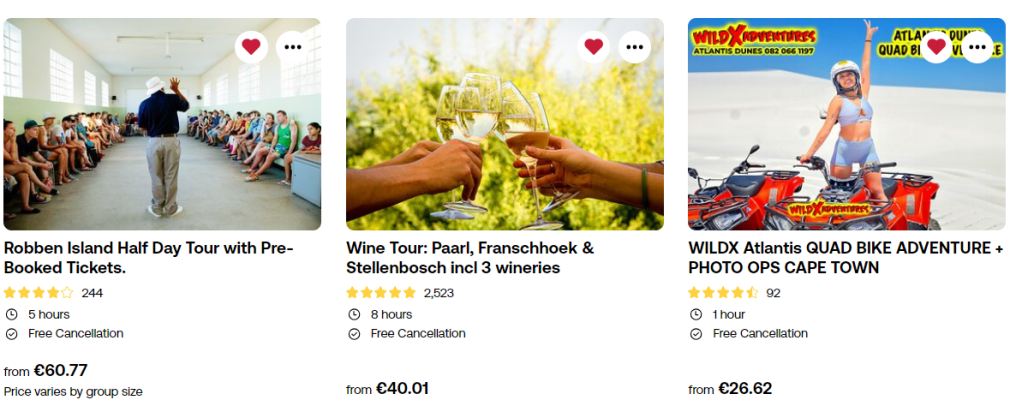
Task: Click the Robben Island 5 hours clock icon
Action: point(12,314)
